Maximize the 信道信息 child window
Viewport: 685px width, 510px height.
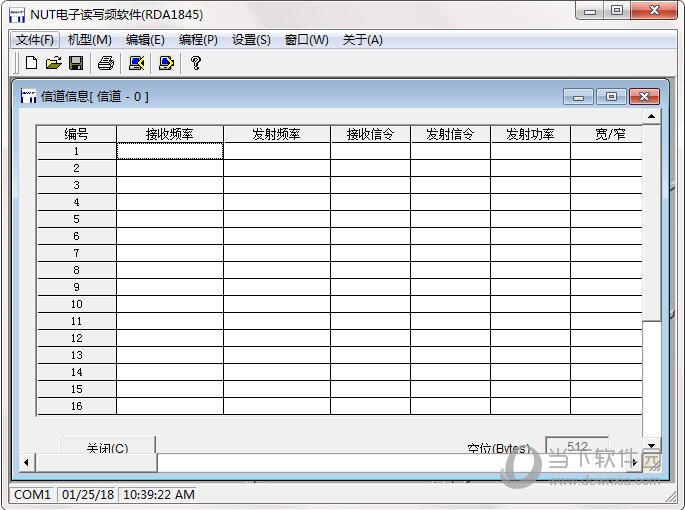611,97
